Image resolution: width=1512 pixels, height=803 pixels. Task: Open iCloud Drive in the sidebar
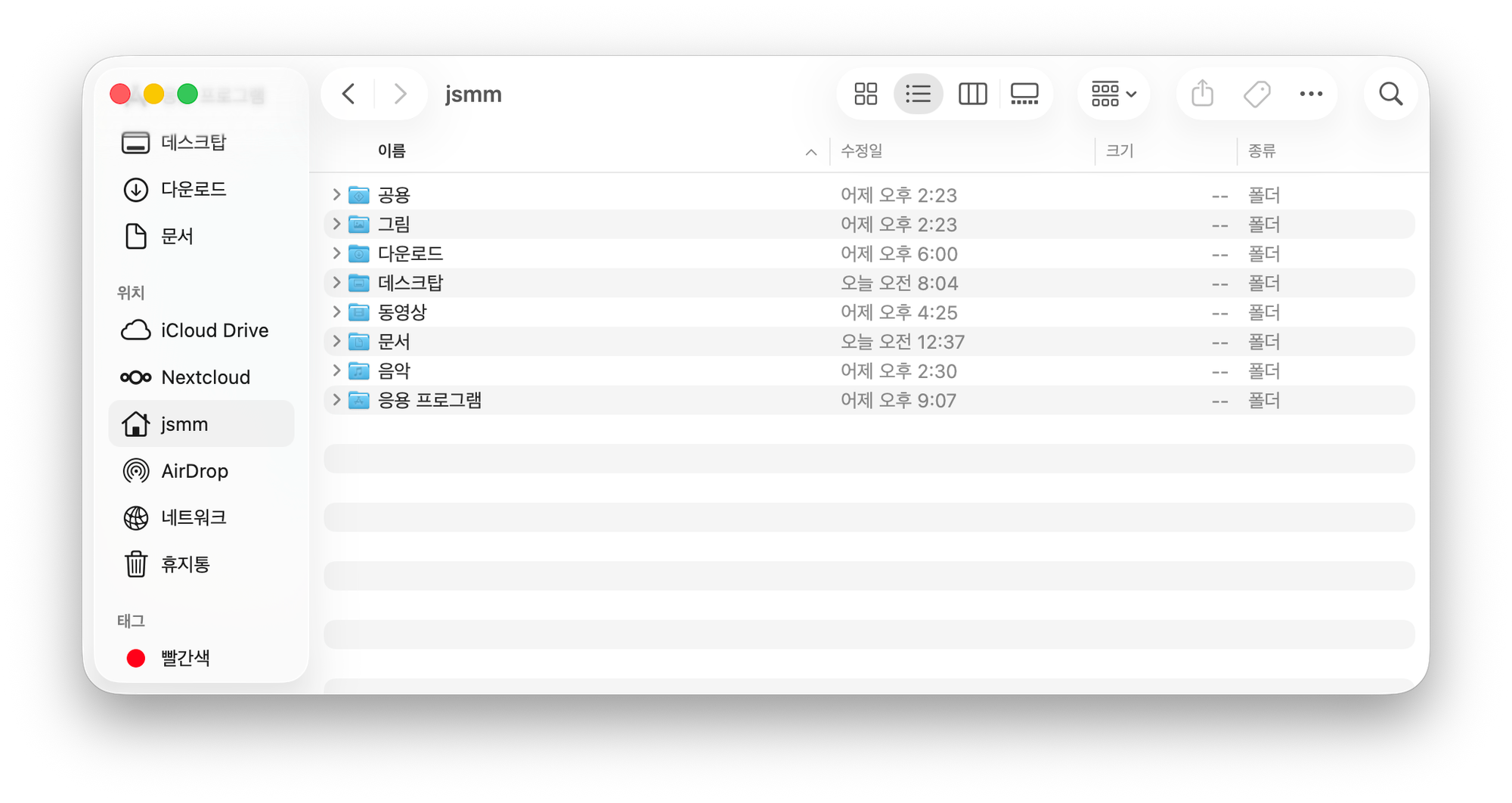pyautogui.click(x=214, y=330)
